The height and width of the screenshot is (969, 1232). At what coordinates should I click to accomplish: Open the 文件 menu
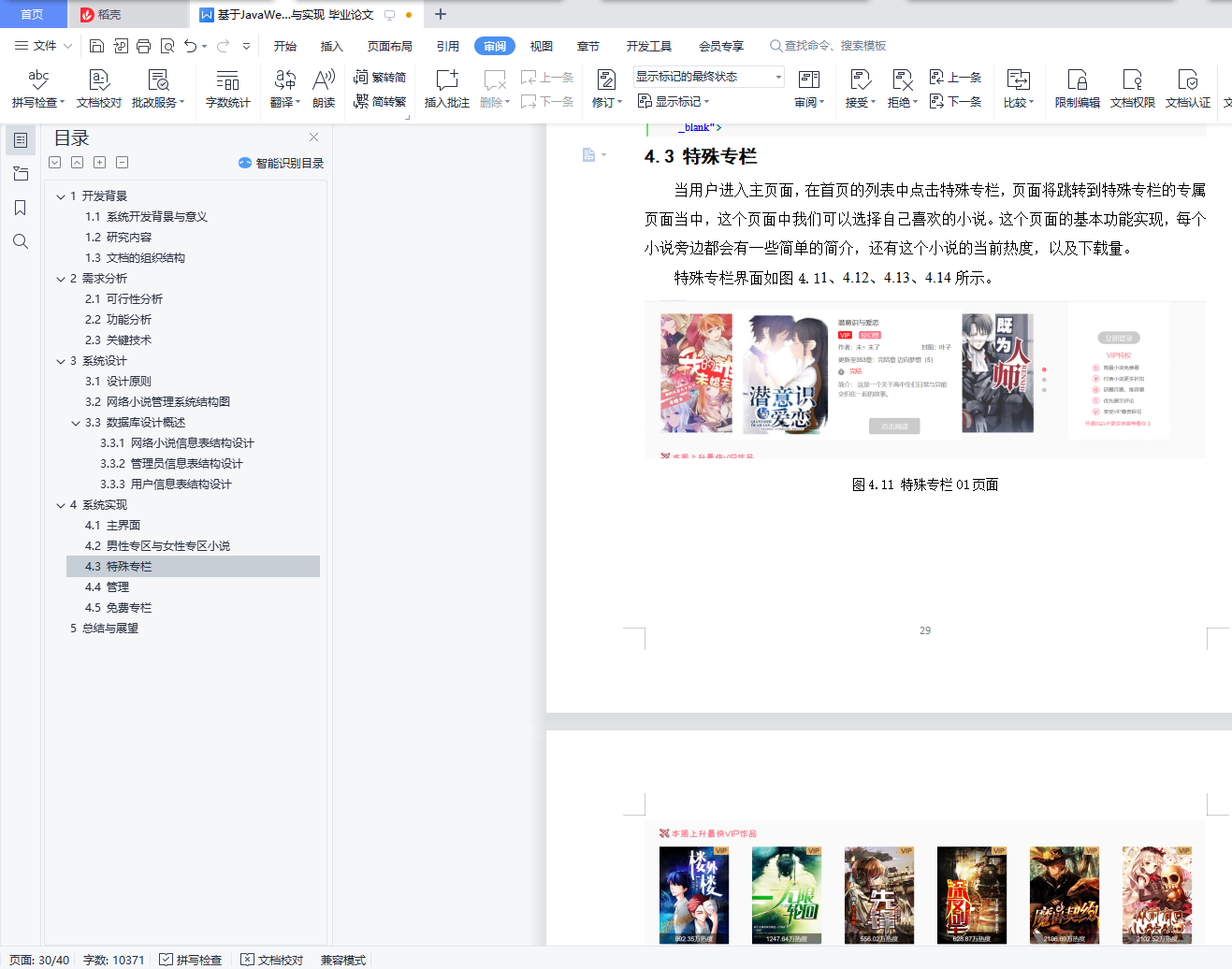tap(44, 46)
